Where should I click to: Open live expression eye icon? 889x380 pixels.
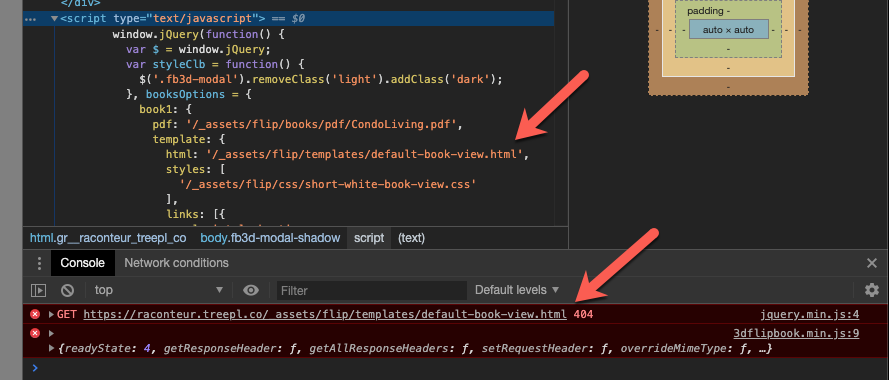click(251, 290)
